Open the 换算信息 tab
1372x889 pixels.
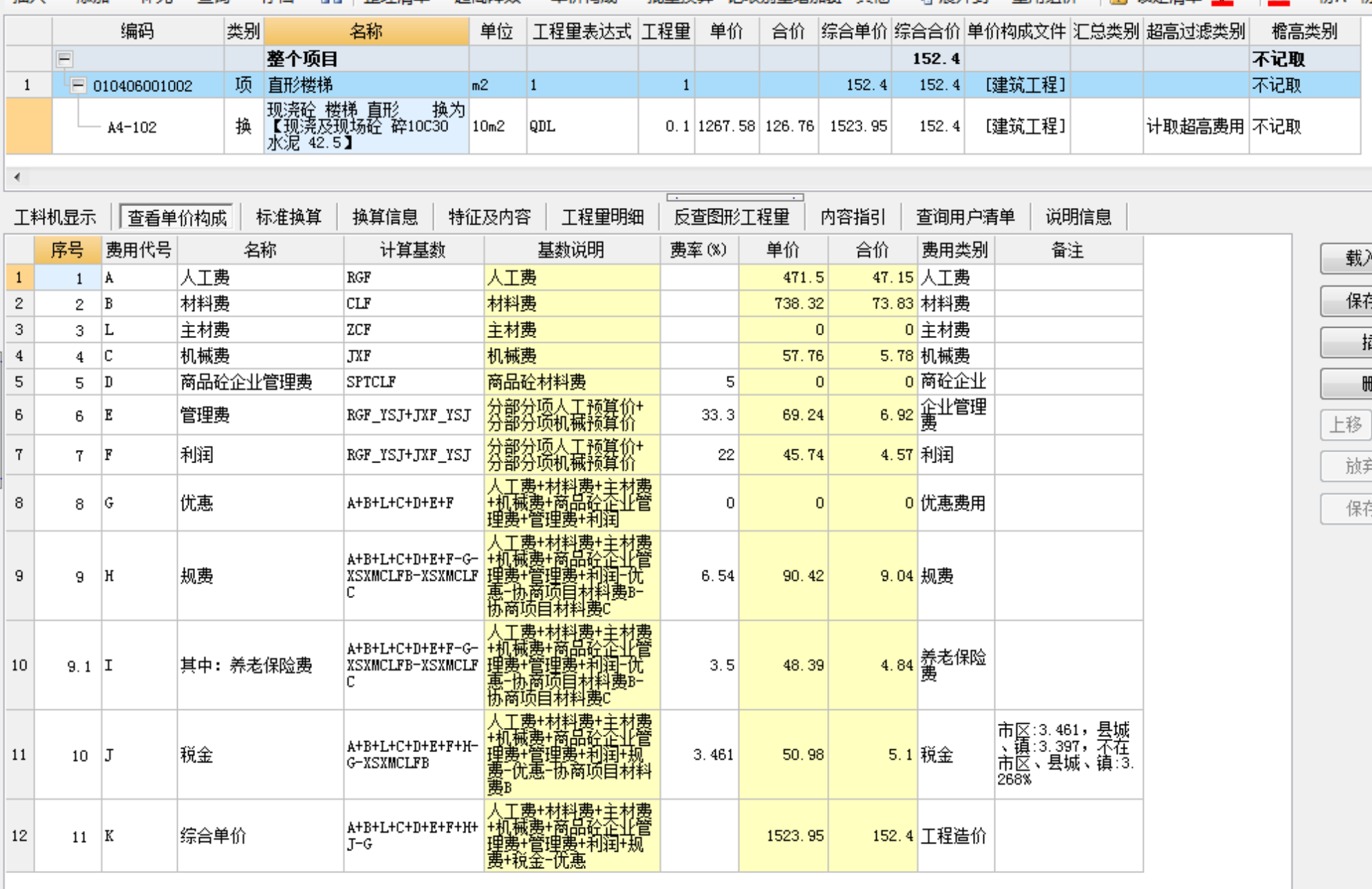[385, 217]
